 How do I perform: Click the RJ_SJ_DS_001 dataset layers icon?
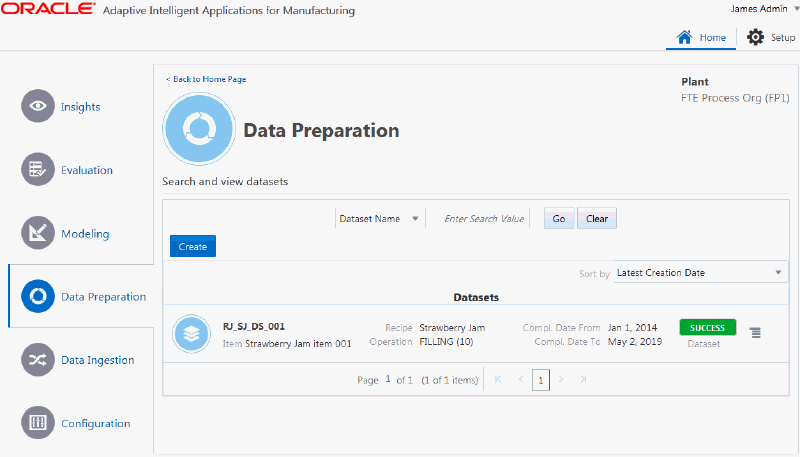[x=191, y=334]
